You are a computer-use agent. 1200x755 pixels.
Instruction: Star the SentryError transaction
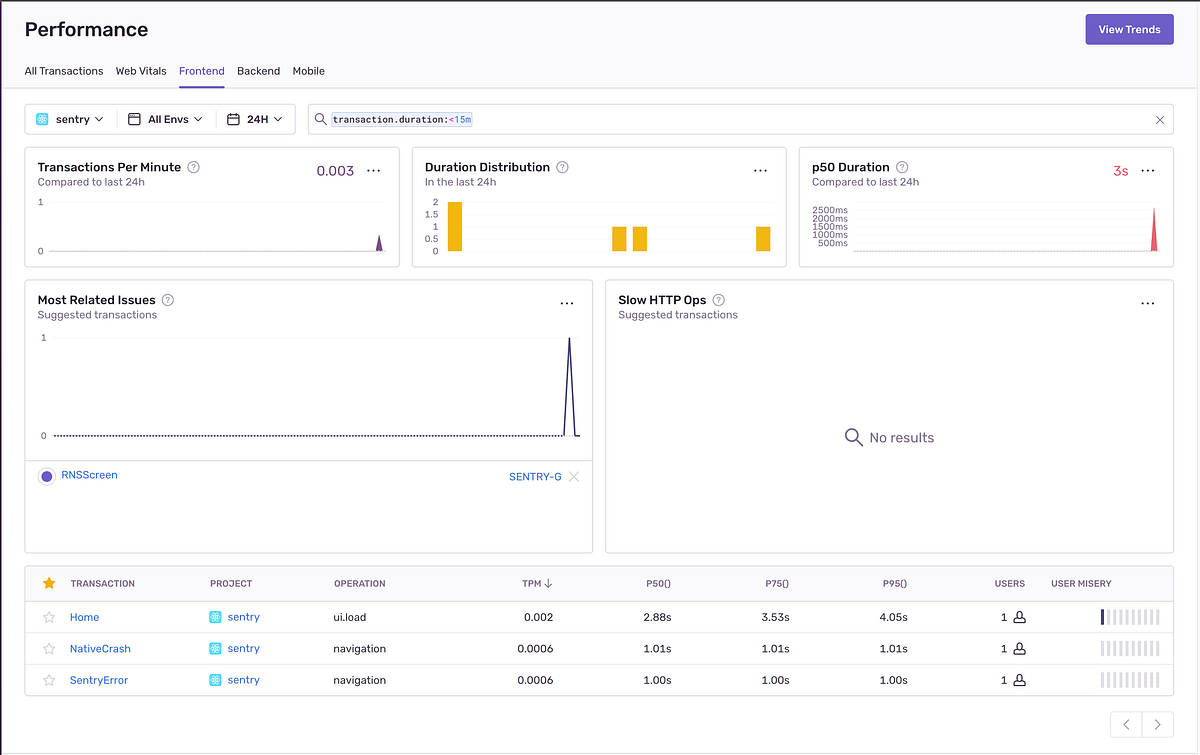pyautogui.click(x=49, y=680)
